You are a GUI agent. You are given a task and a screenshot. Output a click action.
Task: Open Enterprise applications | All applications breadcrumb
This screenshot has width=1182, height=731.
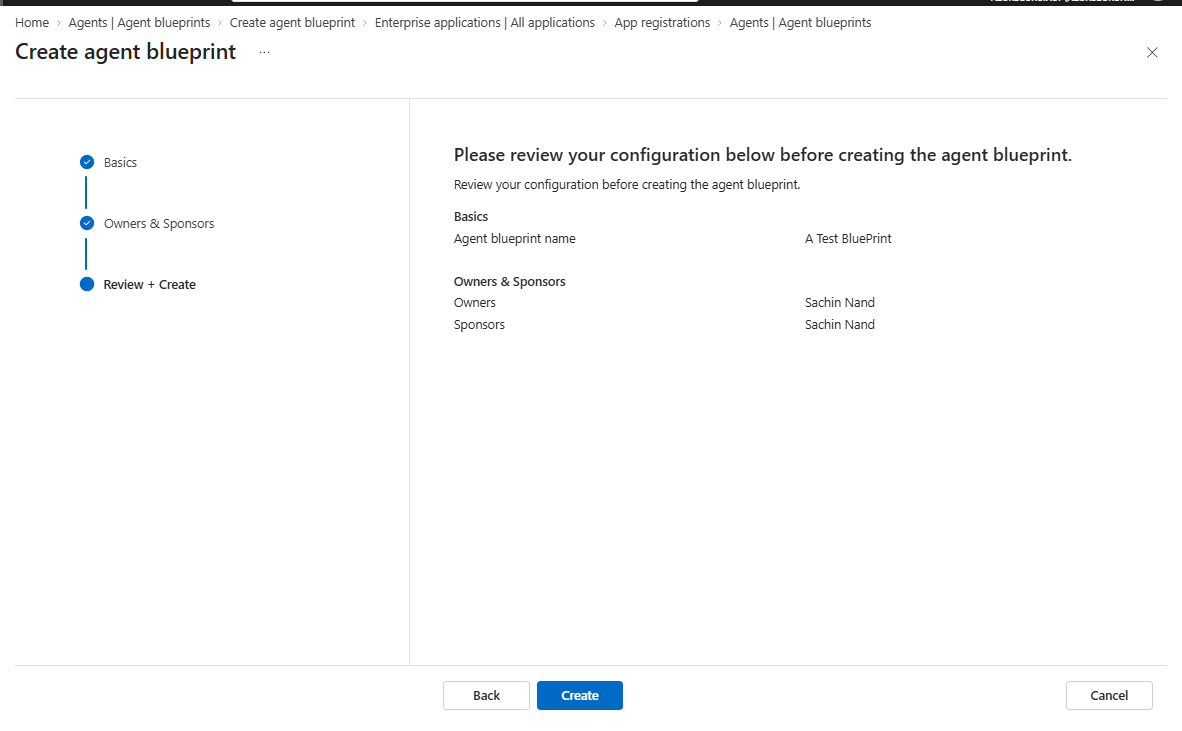click(x=485, y=23)
